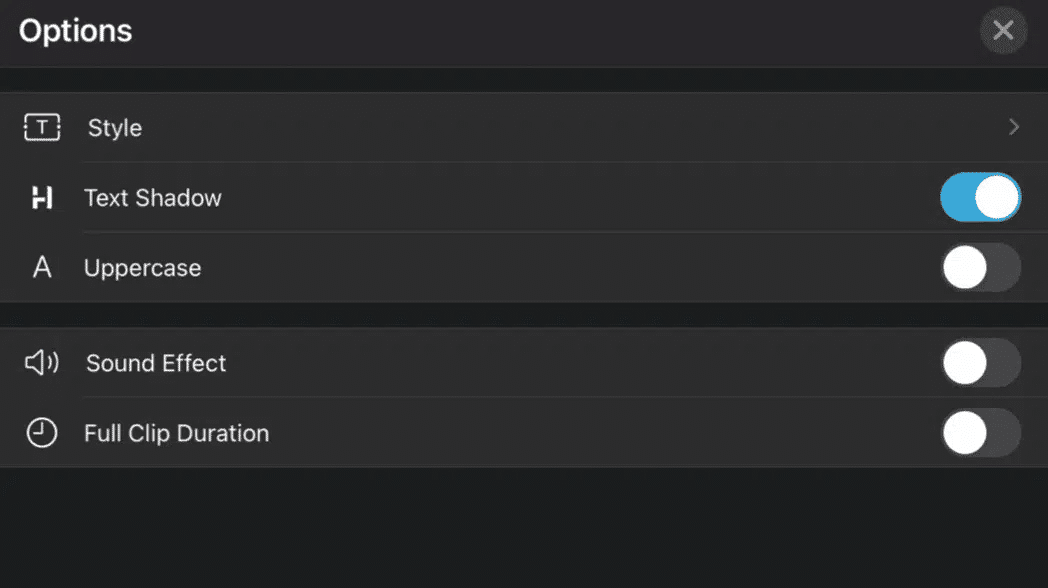
Task: Expand Style using the chevron arrow
Action: 1014,127
